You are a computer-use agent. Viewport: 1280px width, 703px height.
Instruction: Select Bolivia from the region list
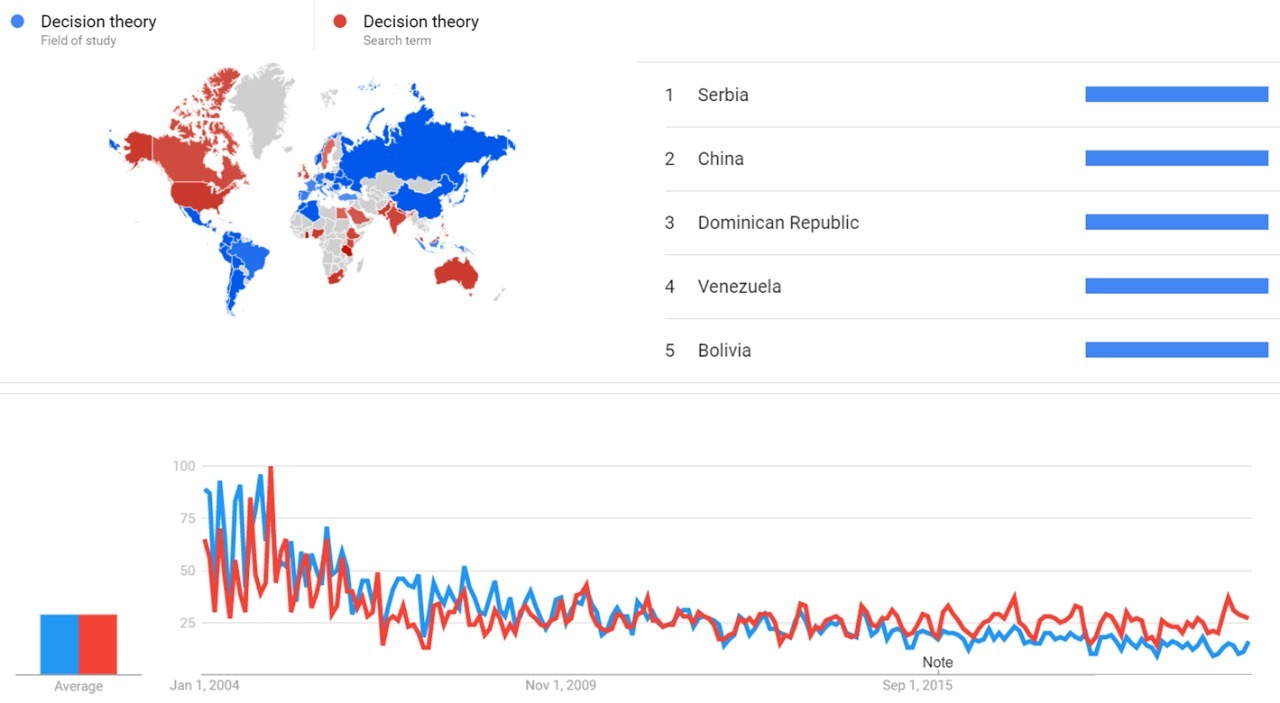tap(724, 351)
